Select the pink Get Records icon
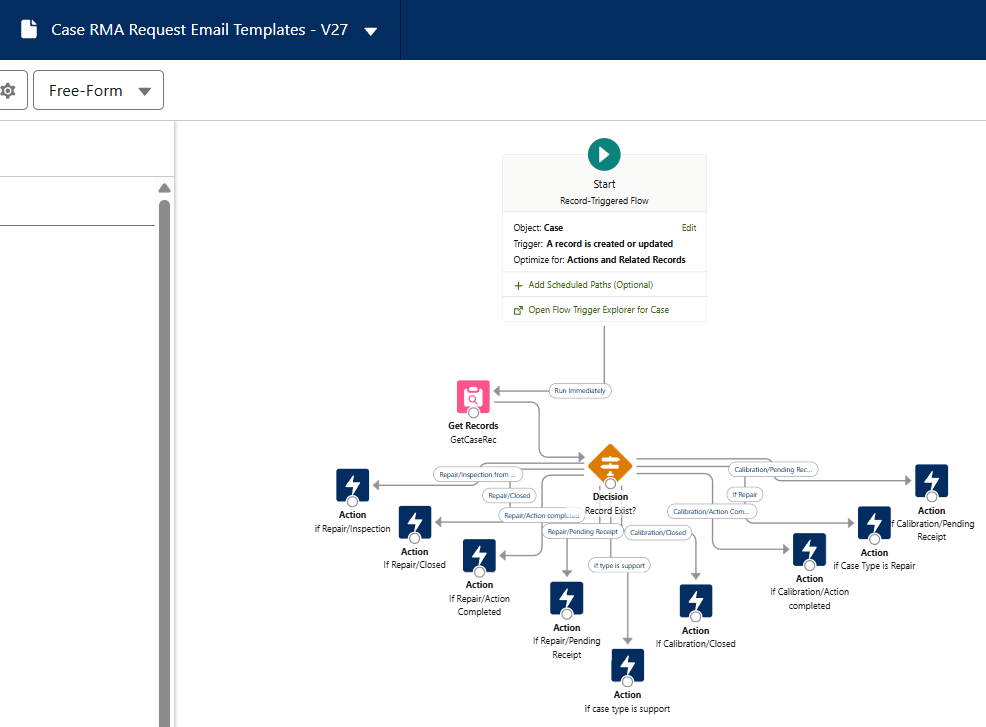 click(x=473, y=397)
